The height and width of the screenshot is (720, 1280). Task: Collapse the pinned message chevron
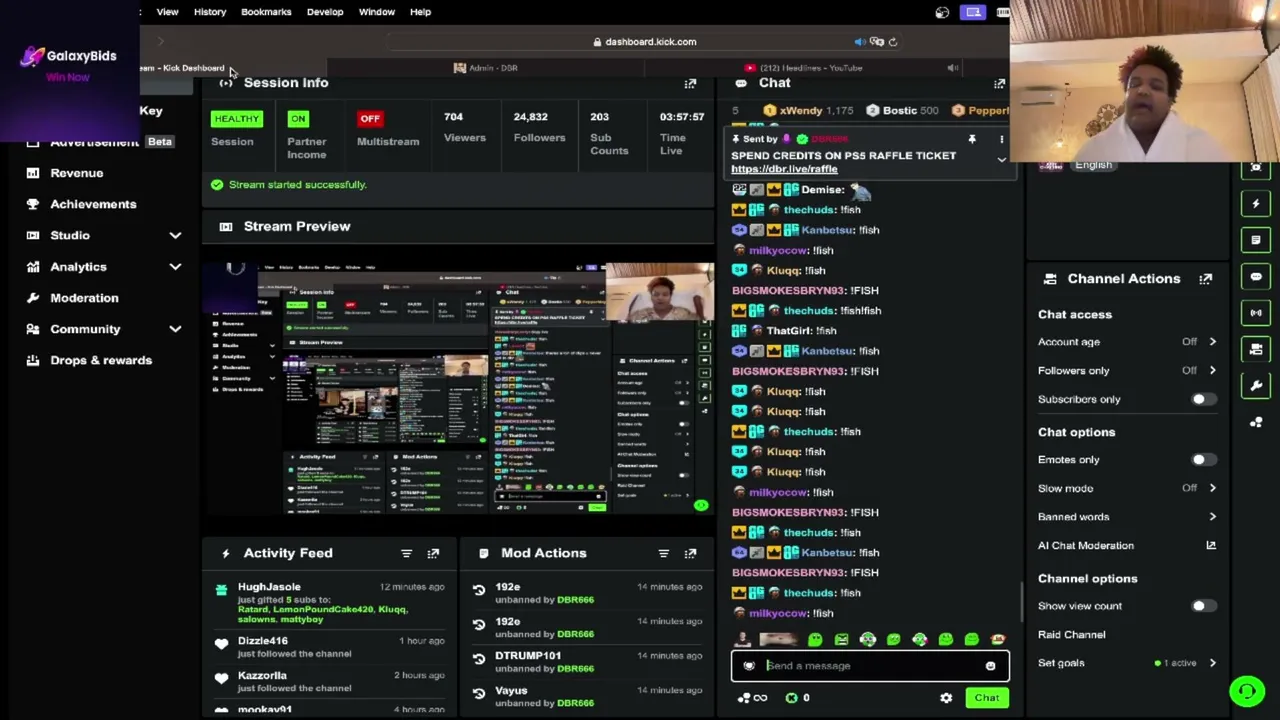(1001, 160)
